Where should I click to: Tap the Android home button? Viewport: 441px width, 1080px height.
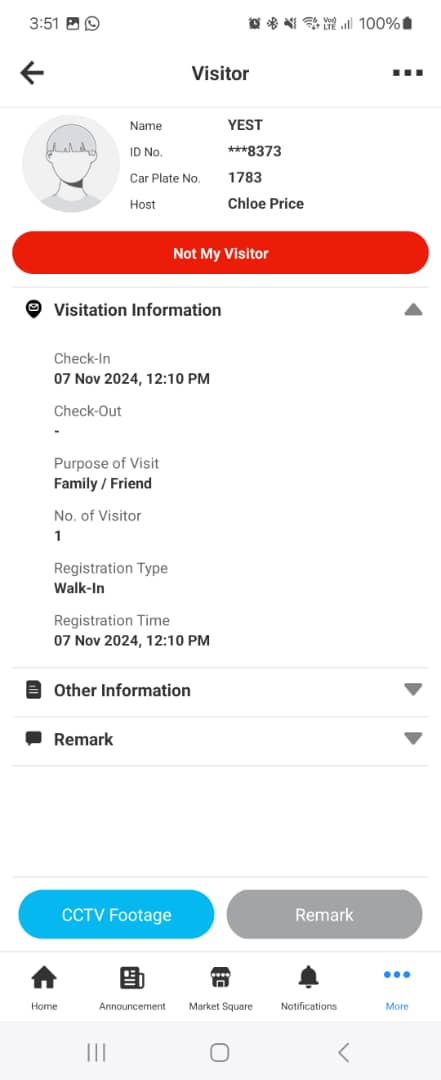[x=220, y=1052]
